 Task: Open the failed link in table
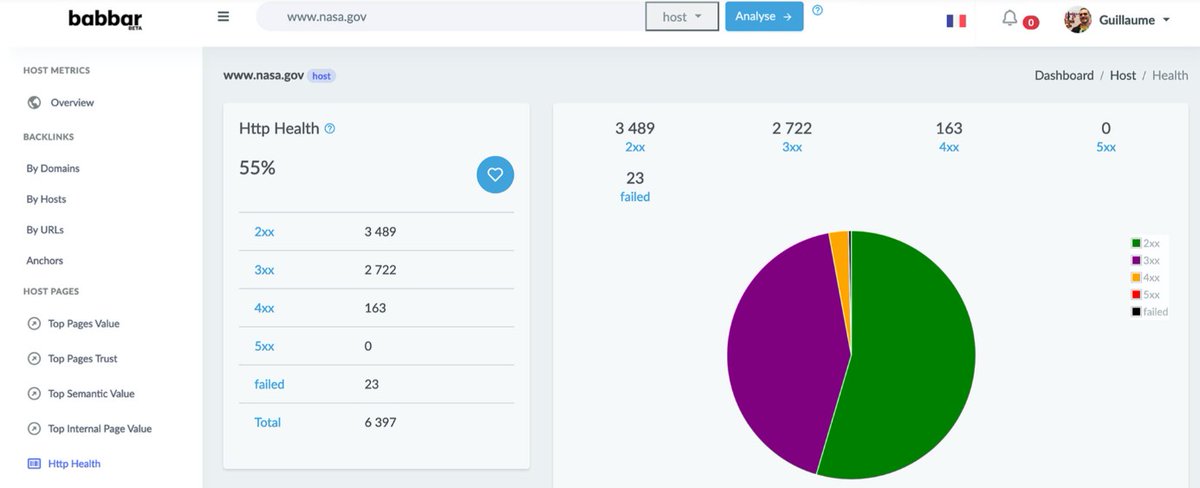pyautogui.click(x=269, y=384)
